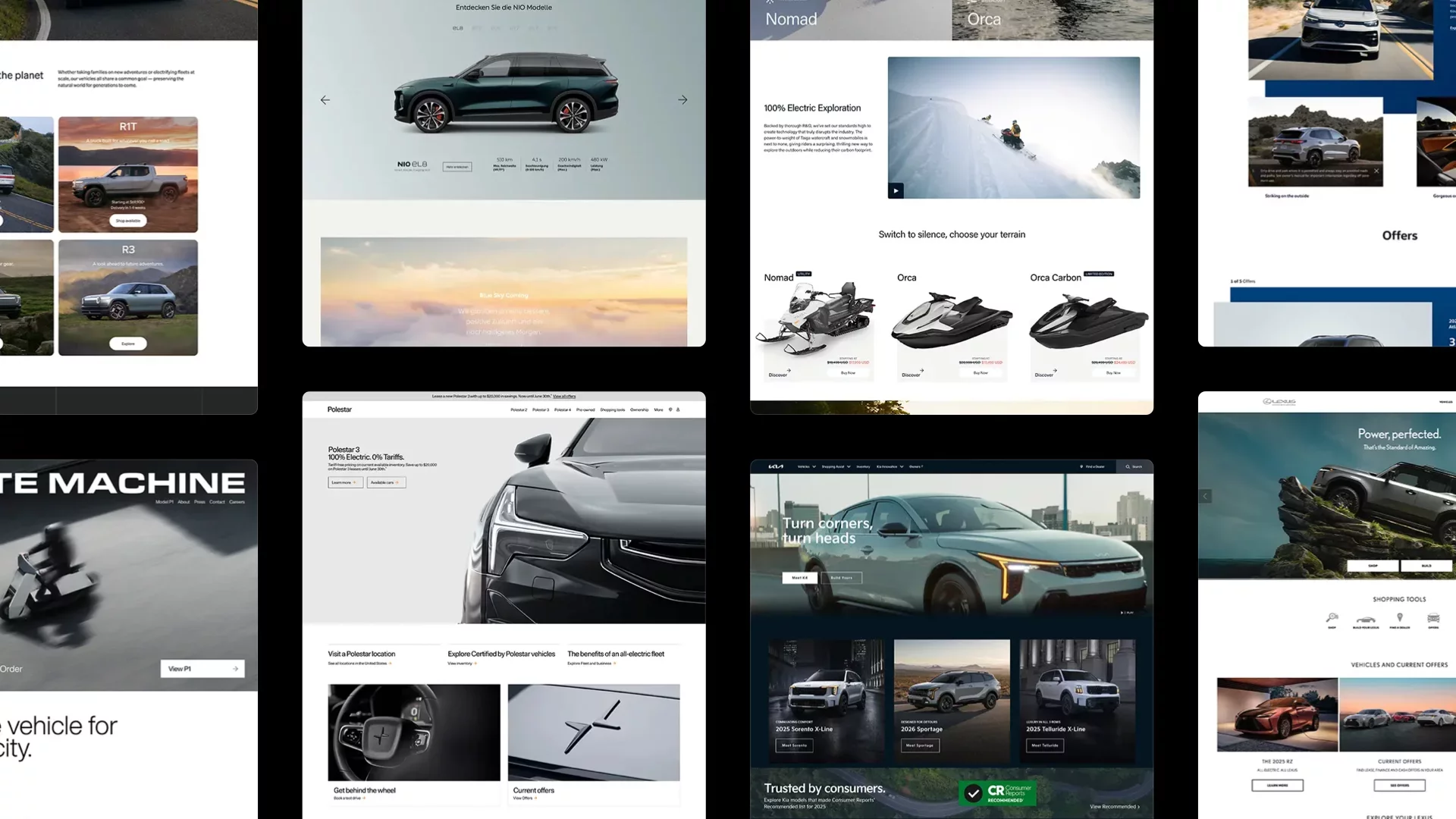Click the Polestar logo
The image size is (1456, 819).
coord(339,409)
